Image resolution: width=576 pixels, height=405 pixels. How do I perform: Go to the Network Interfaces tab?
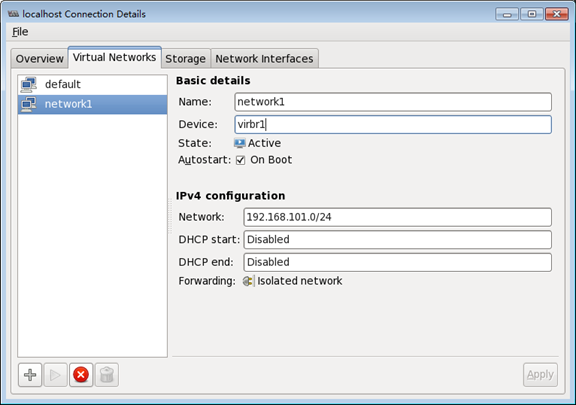pos(264,59)
